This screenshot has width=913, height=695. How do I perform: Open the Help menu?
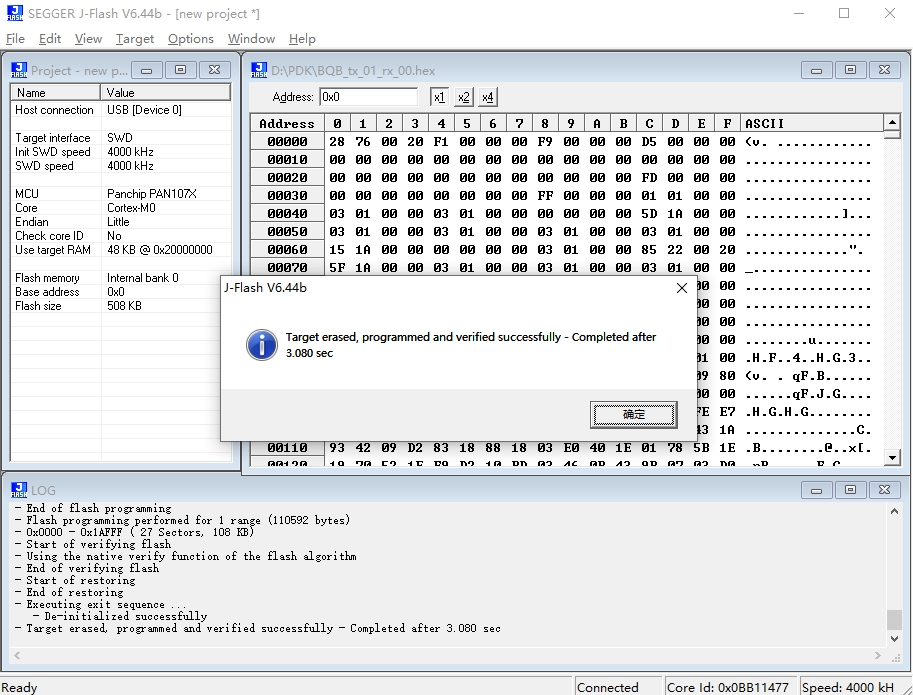click(302, 38)
